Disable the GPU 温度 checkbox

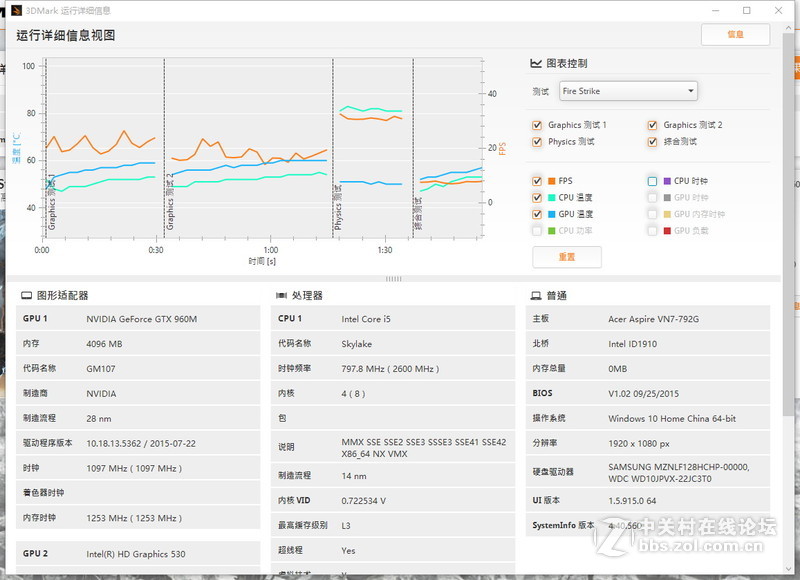[537, 214]
